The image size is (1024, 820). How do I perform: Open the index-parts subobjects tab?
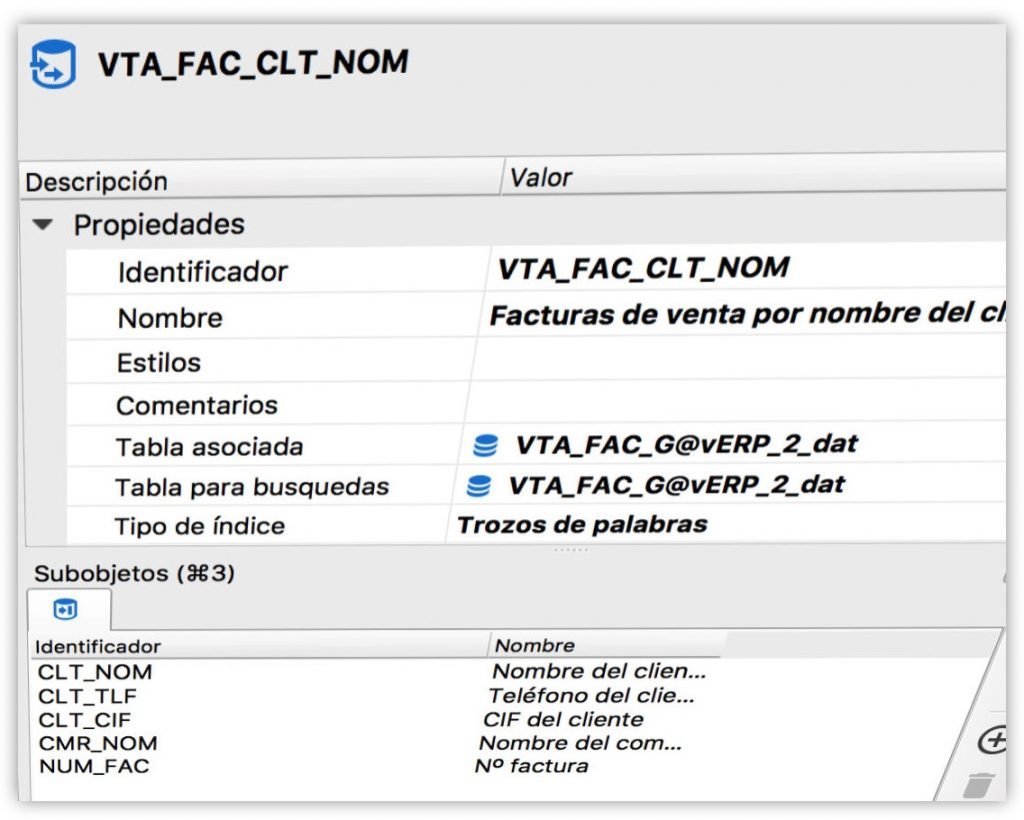(x=66, y=609)
